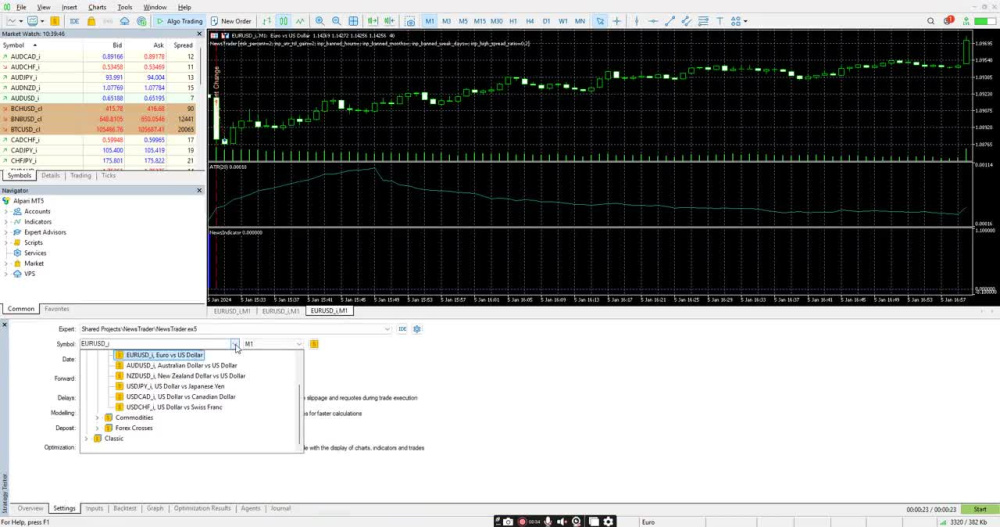Open expert settings gear in Strategy Tester
The width and height of the screenshot is (1000, 527).
click(417, 329)
